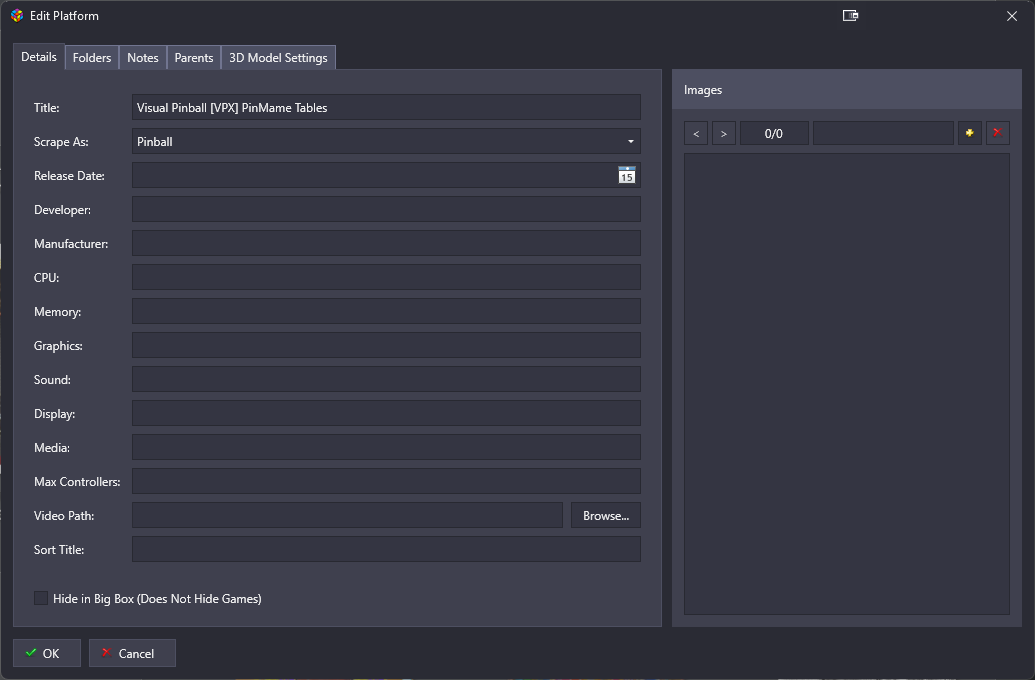Viewport: 1035px width, 680px height.
Task: Switch to the Details tab
Action: click(x=39, y=57)
